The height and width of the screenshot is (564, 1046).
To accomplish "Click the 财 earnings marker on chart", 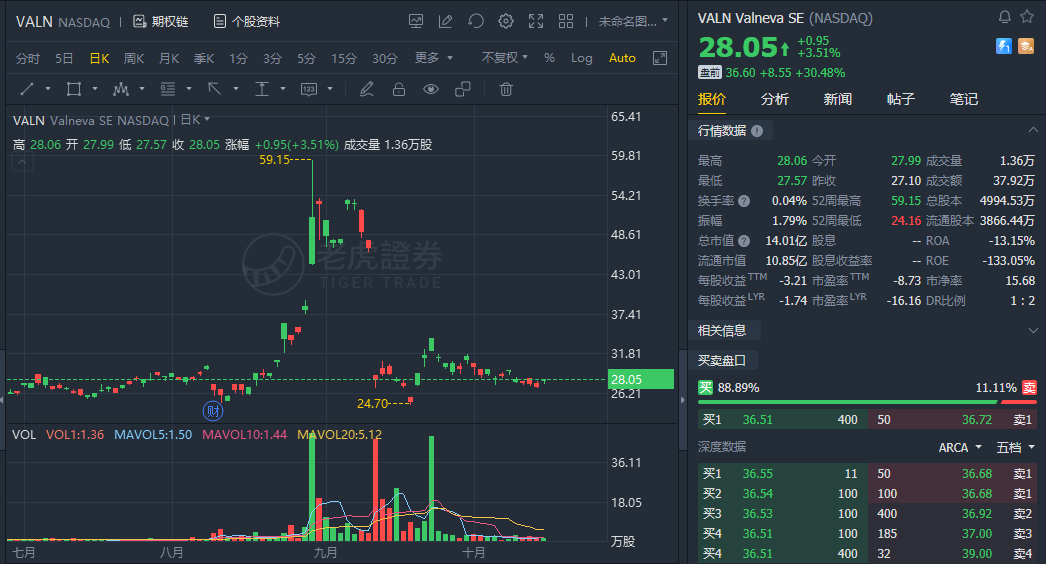I will click(213, 410).
